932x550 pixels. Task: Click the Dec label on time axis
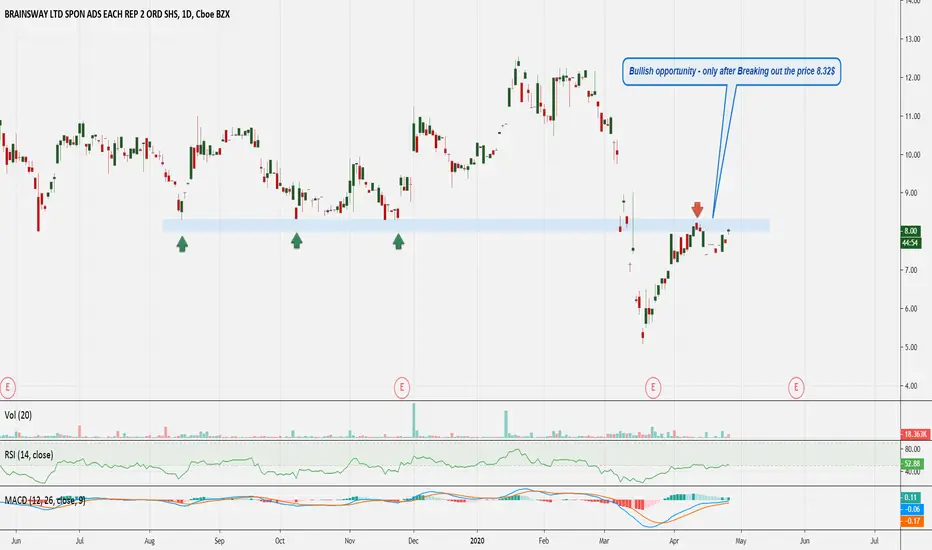coord(413,541)
